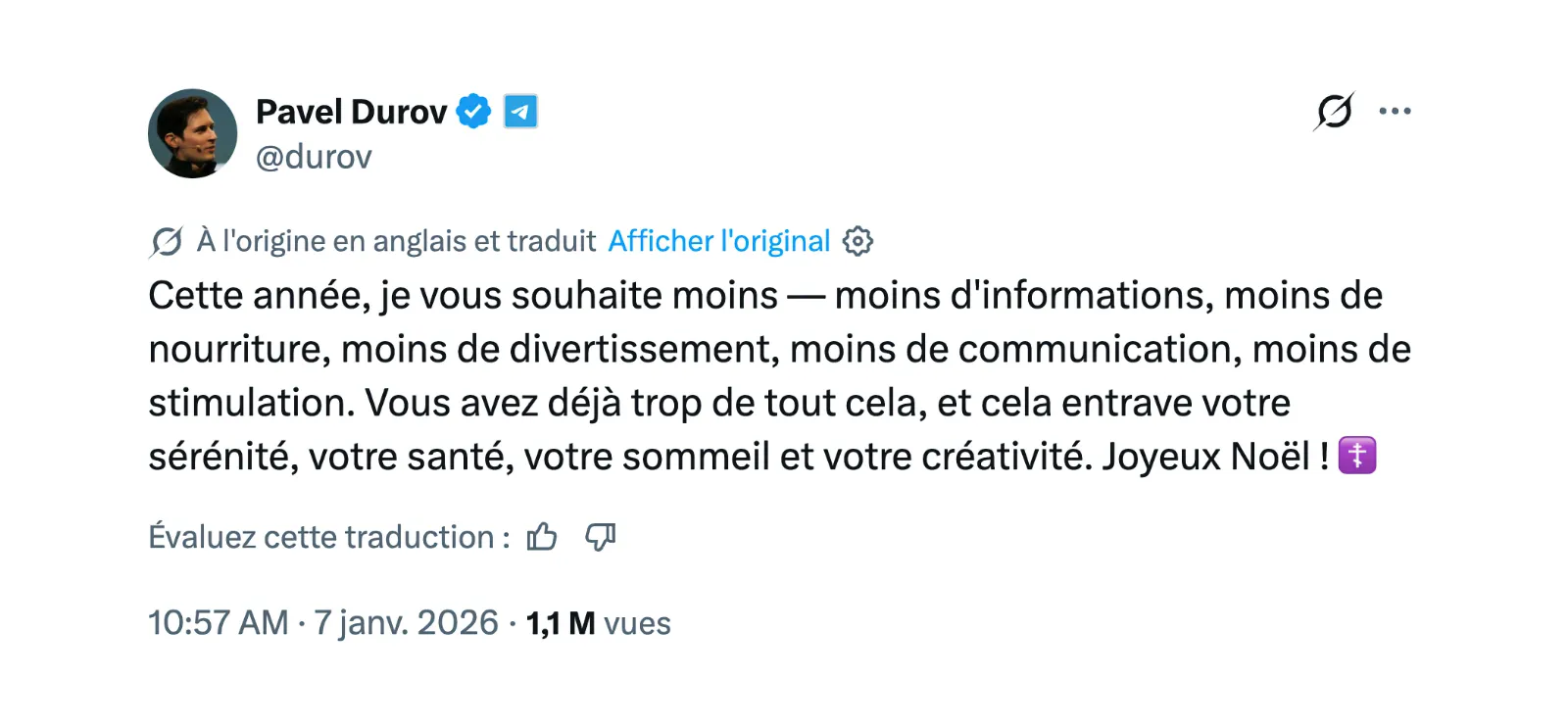
Task: Click the 'Évaluez cette traduction' label
Action: click(x=329, y=537)
